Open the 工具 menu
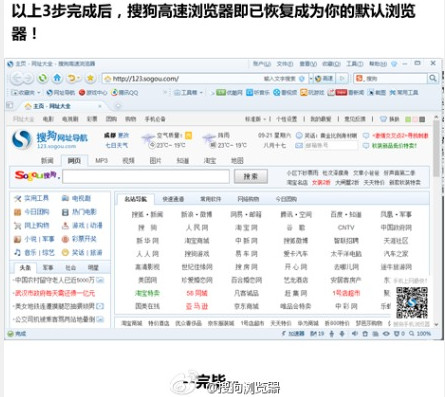Viewport: 445px width, 397px height. point(354,64)
